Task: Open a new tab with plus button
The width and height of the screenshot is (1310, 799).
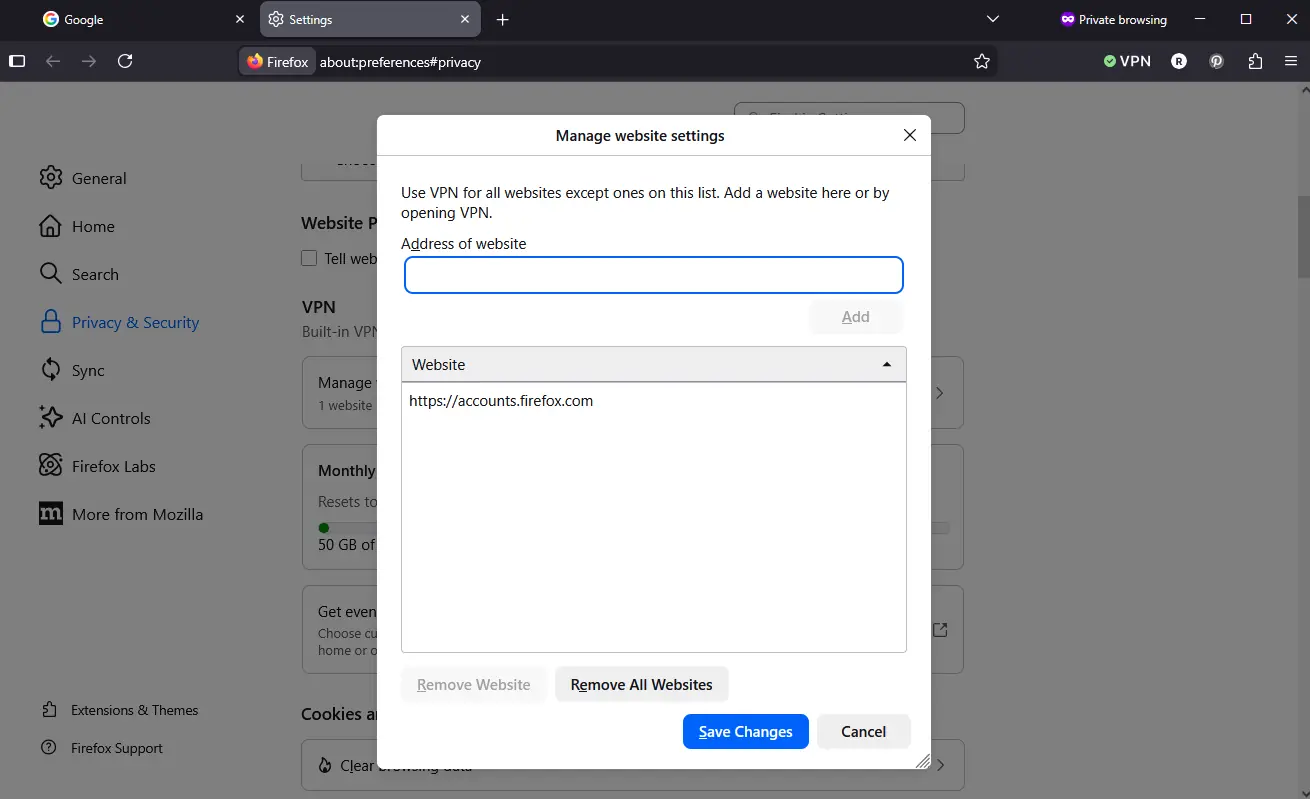Action: click(x=503, y=19)
